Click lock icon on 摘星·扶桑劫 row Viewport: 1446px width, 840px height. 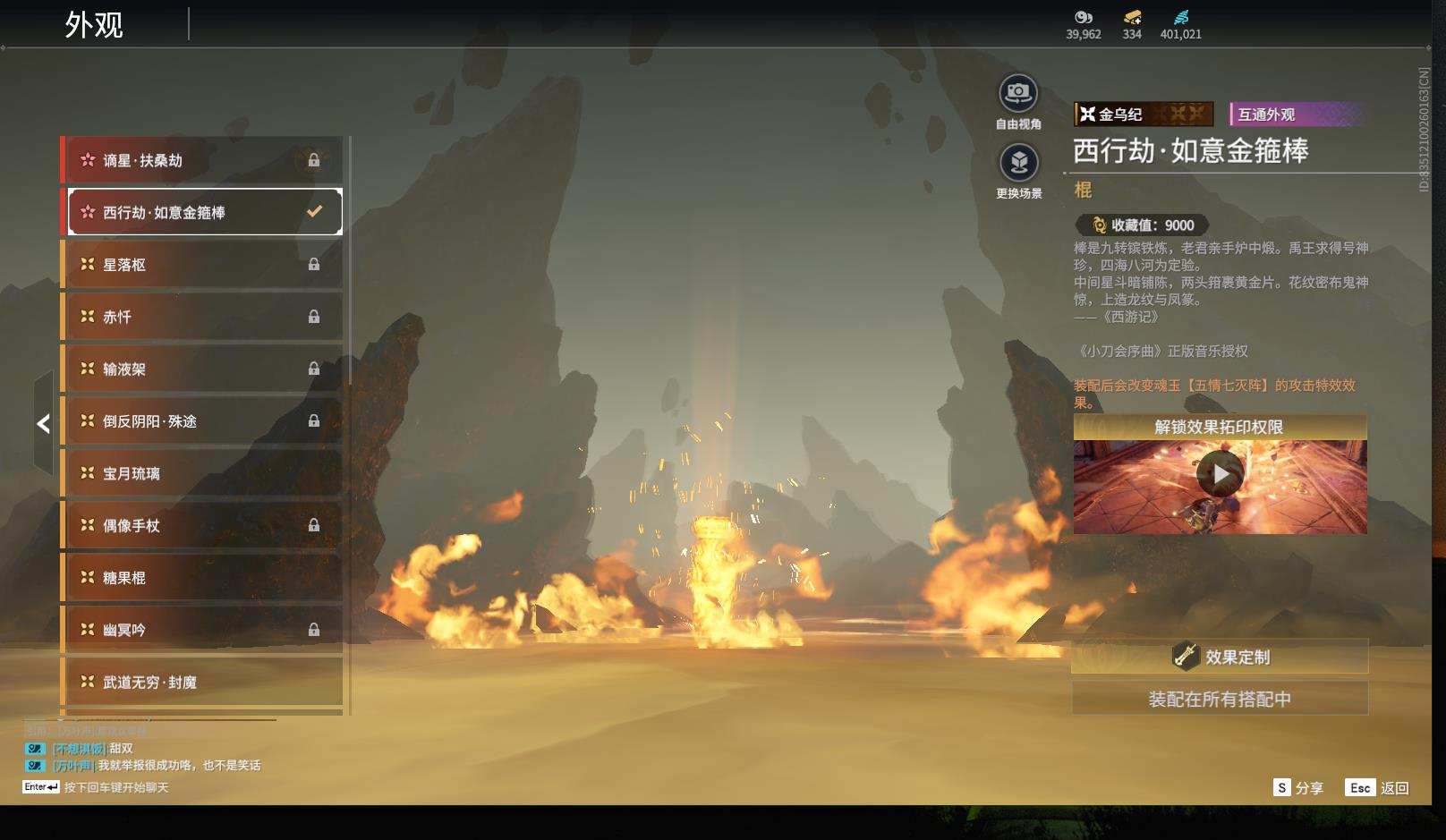pyautogui.click(x=314, y=160)
